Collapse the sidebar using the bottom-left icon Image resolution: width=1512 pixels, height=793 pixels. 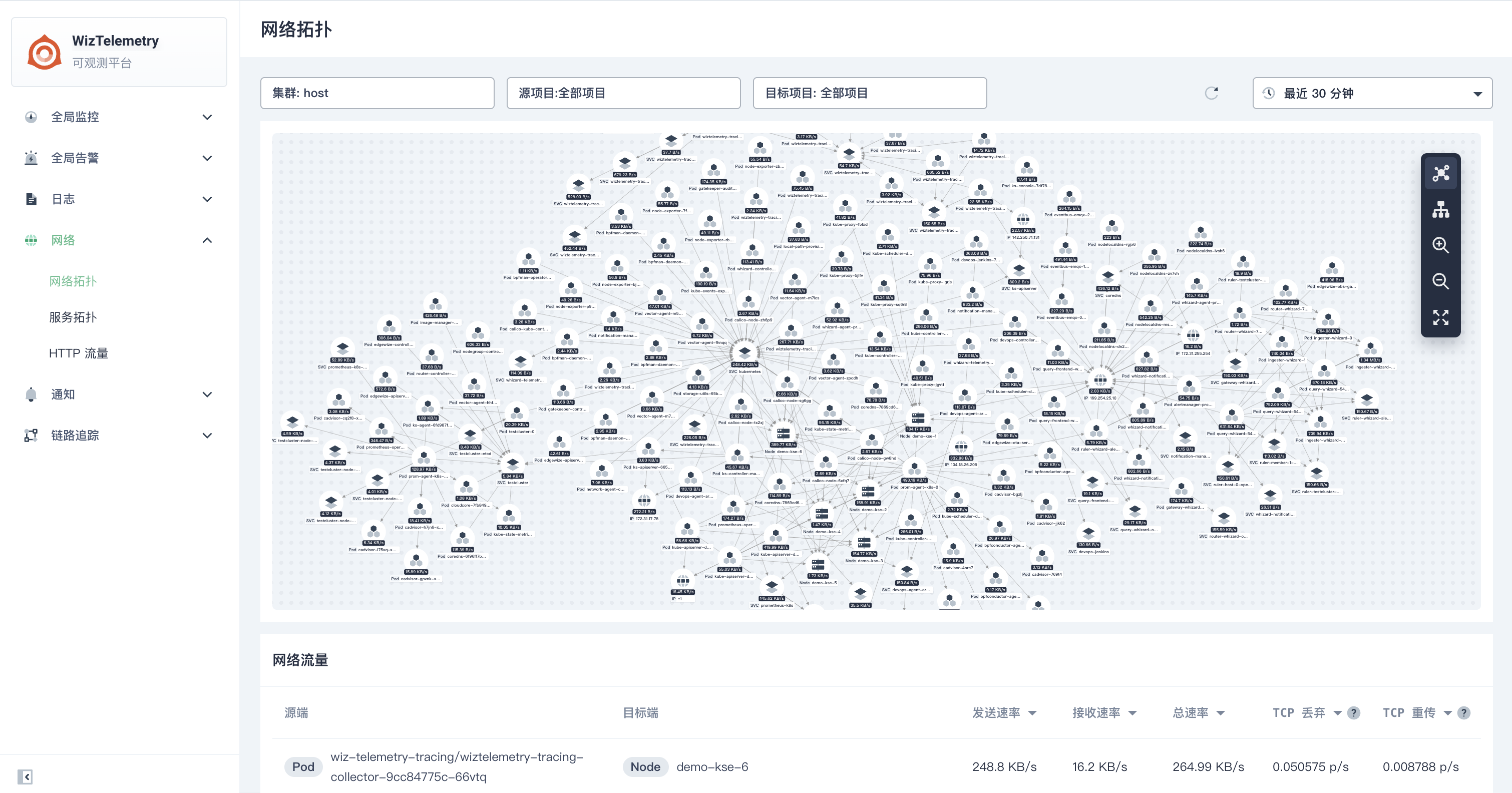pos(25,776)
